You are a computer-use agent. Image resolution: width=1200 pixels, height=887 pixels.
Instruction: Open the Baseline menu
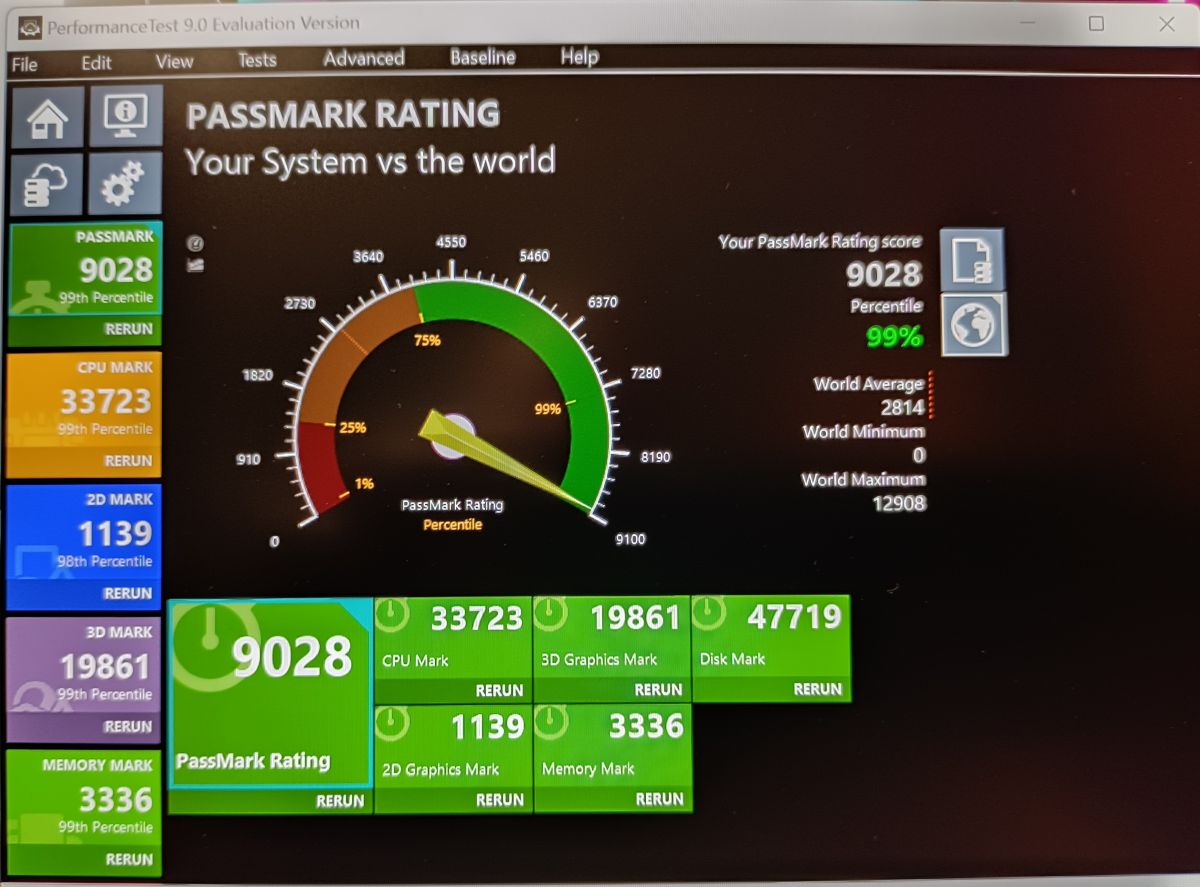point(483,57)
